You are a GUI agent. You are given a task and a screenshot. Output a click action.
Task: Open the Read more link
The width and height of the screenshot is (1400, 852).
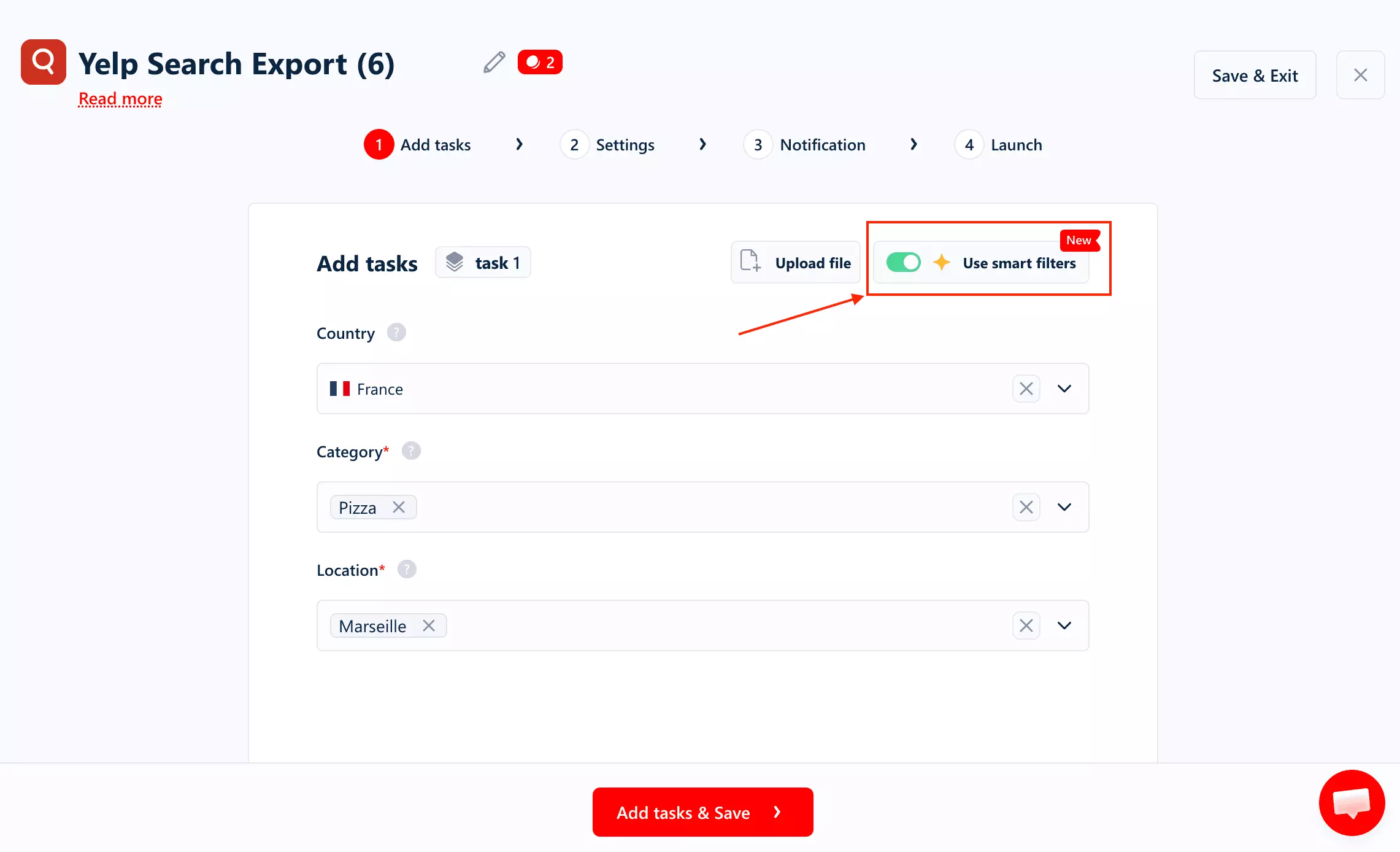tap(120, 99)
